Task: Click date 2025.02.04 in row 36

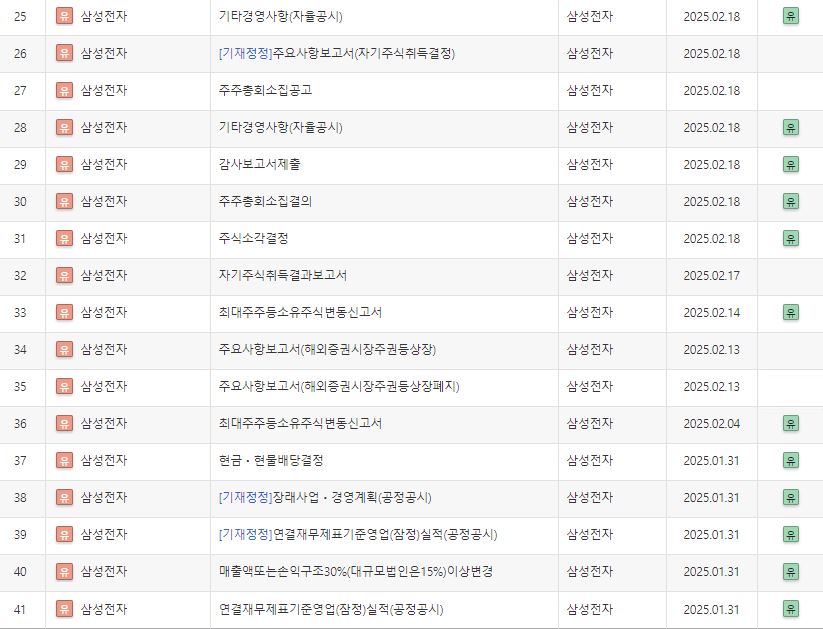Action: tap(712, 423)
